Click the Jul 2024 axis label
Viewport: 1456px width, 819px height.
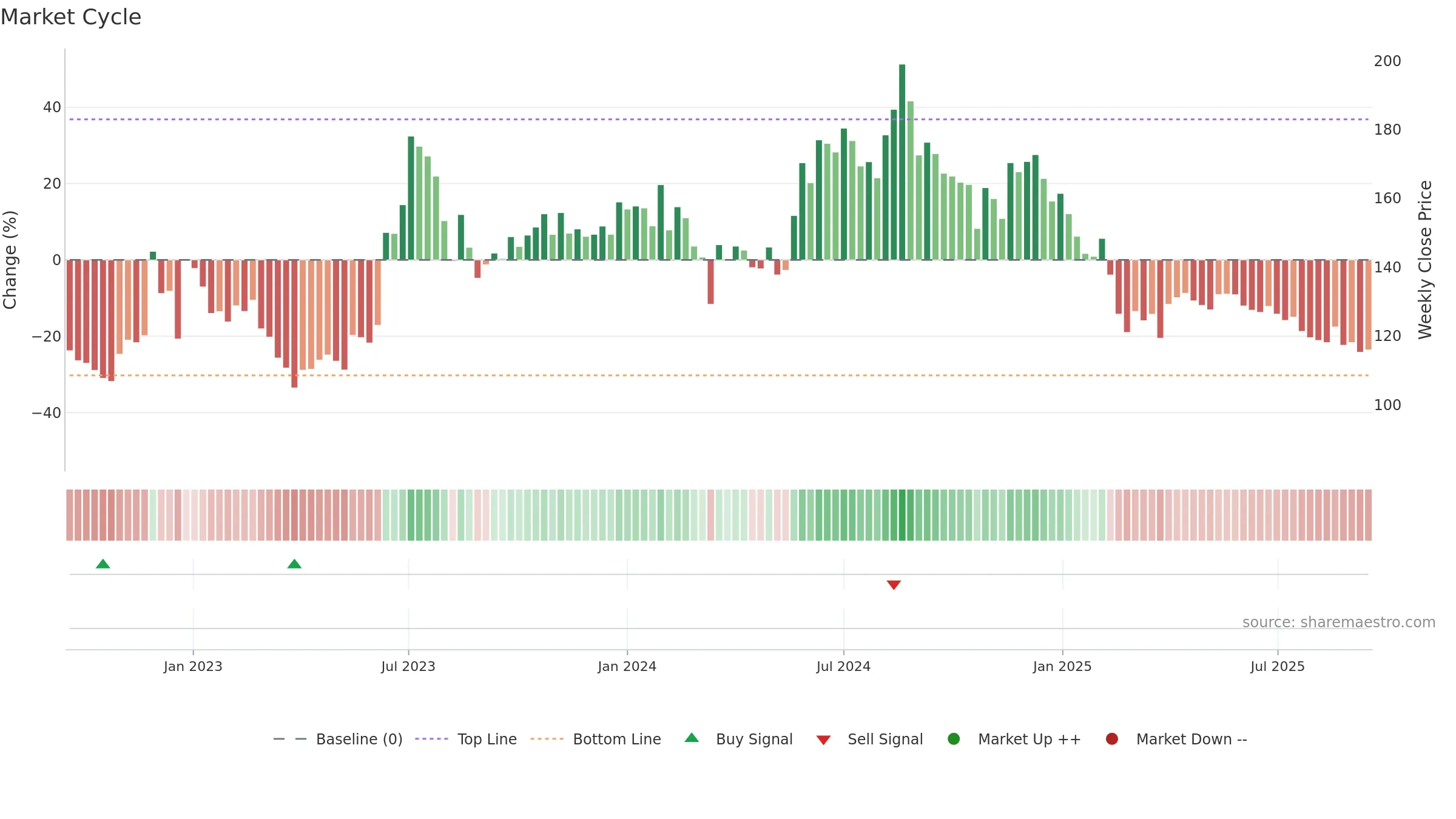pos(843,666)
